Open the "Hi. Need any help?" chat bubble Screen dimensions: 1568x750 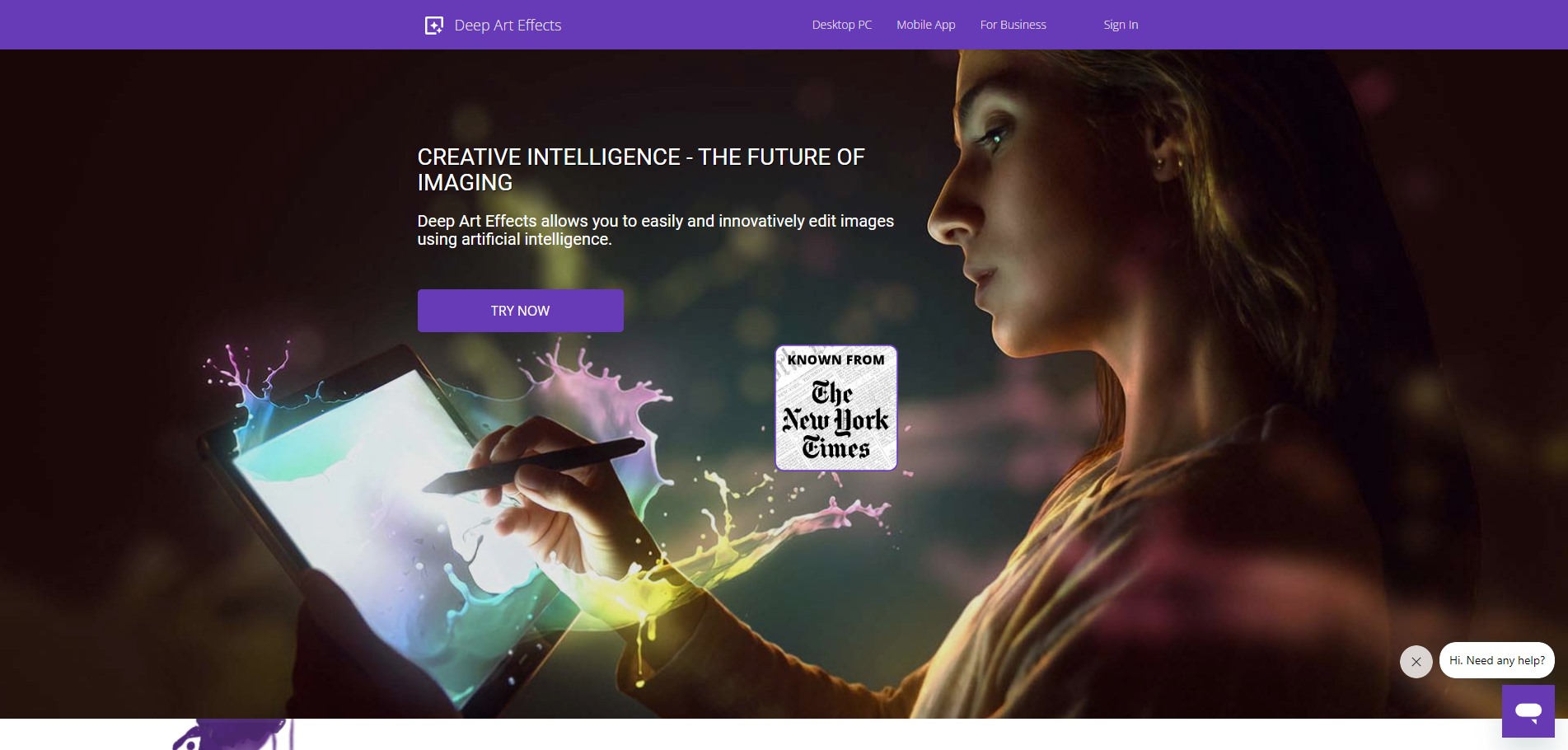(x=1496, y=660)
